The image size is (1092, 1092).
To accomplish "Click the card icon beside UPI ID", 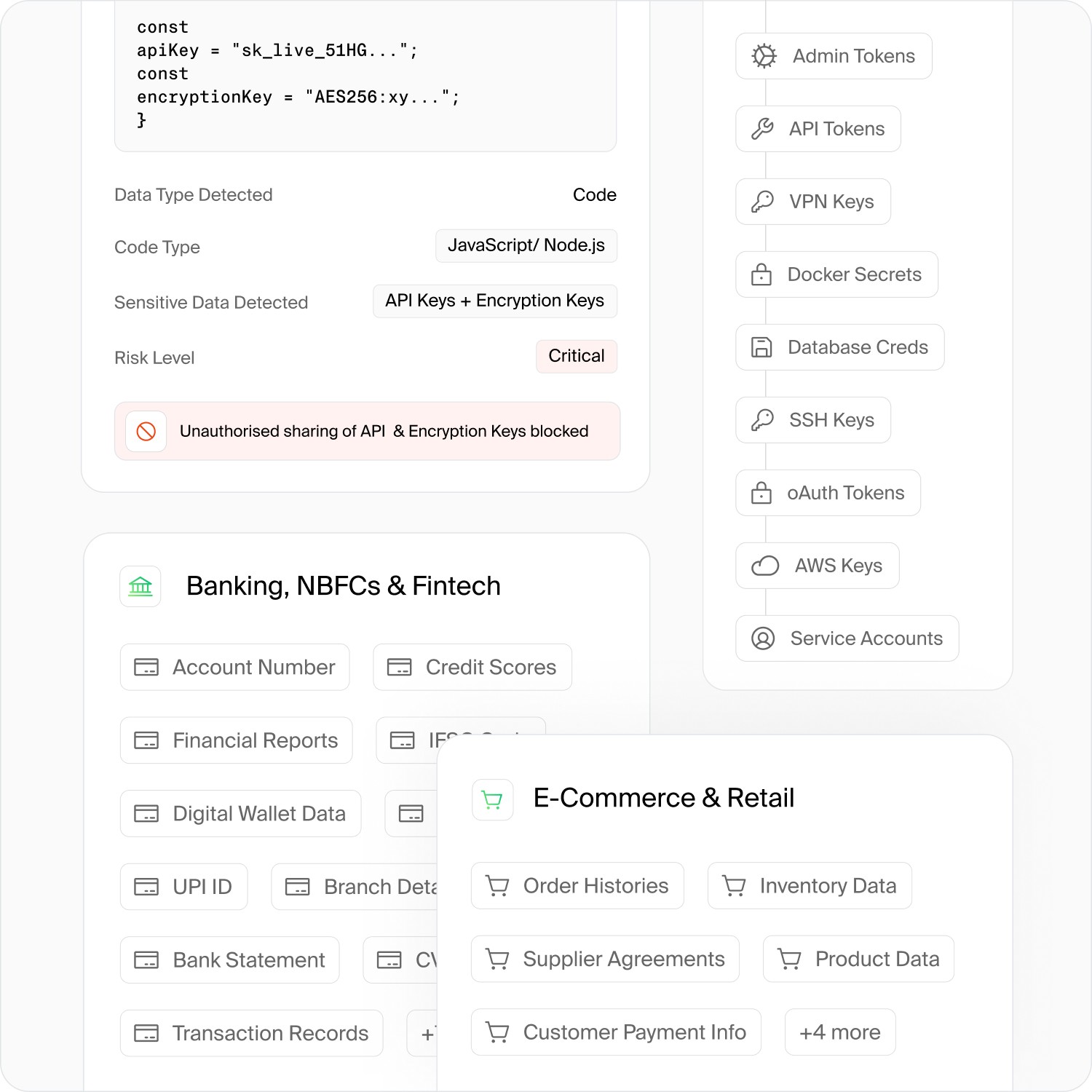I will (x=146, y=887).
